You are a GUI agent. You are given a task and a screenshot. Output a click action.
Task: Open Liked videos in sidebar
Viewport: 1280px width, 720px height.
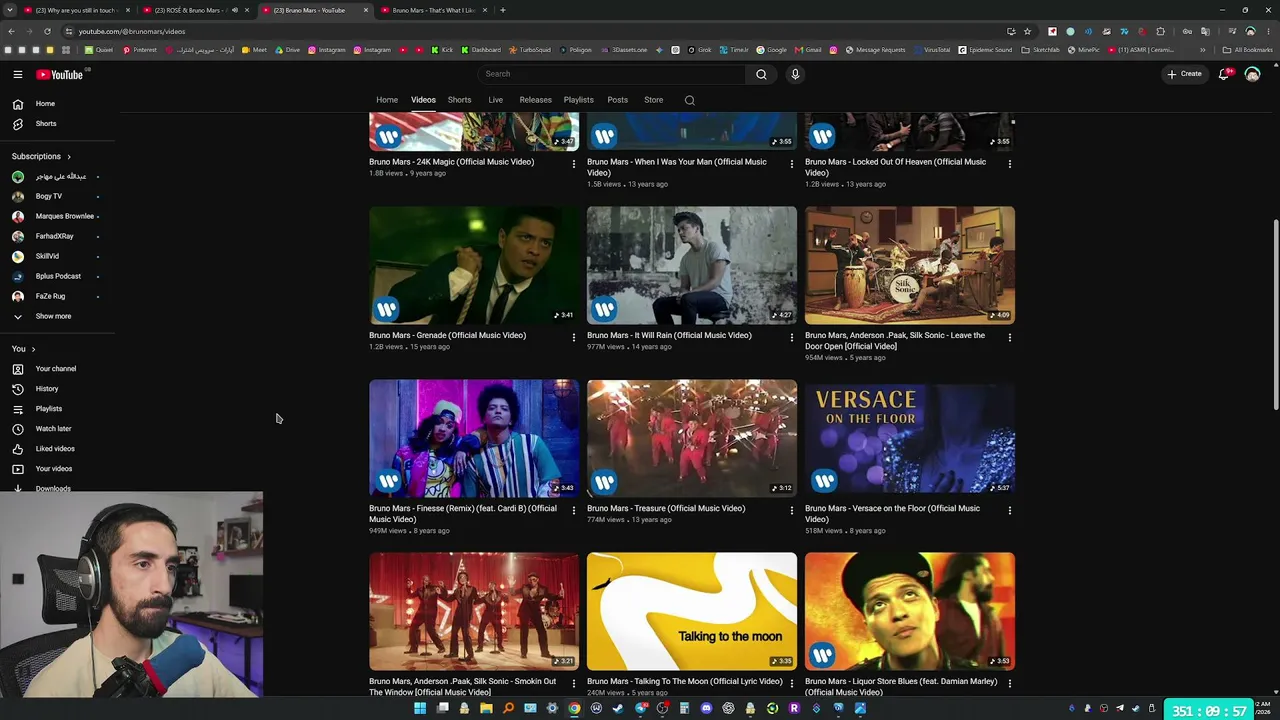coord(57,449)
